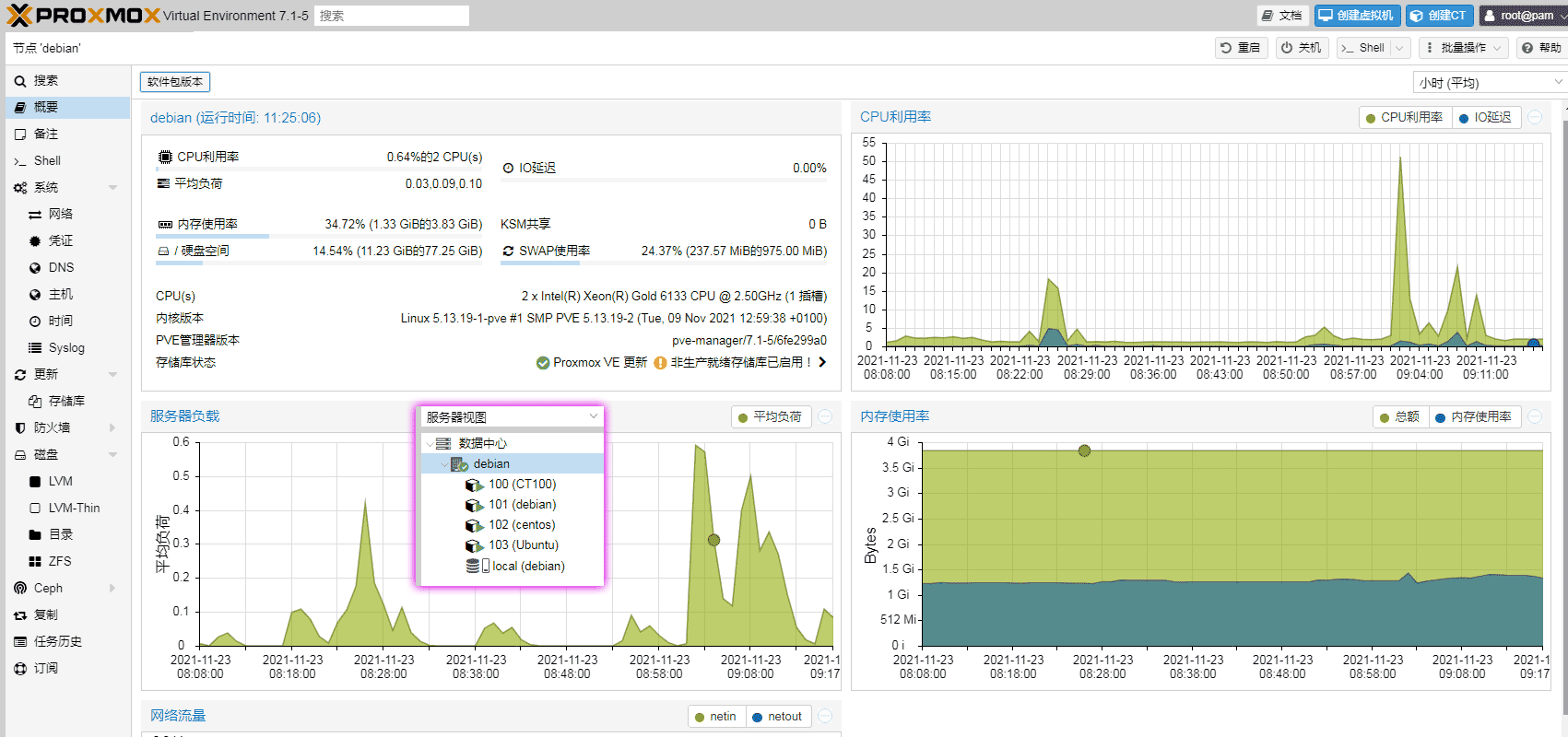Click the 防火墙 shield icon
The width and height of the screenshot is (1568, 737).
click(20, 427)
